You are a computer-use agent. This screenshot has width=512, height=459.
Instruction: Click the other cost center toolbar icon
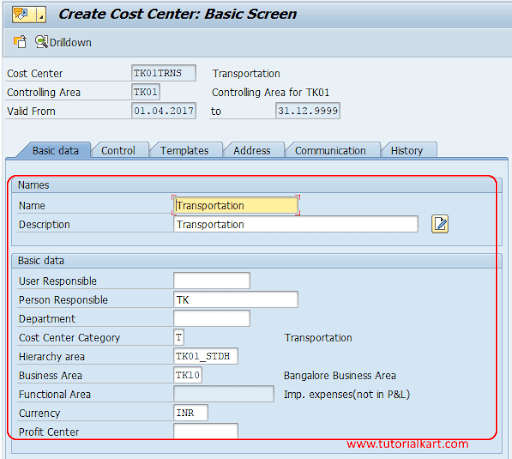[x=20, y=42]
